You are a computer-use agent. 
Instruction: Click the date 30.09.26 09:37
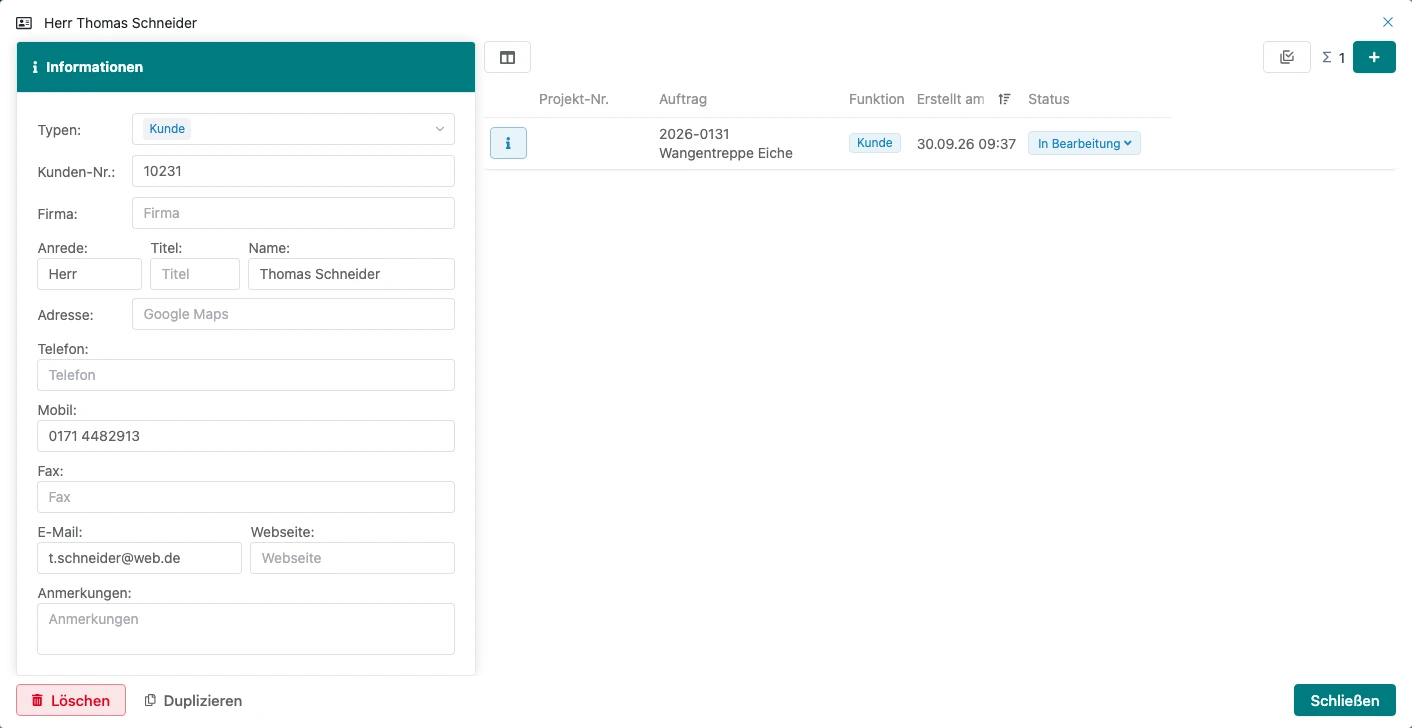966,144
